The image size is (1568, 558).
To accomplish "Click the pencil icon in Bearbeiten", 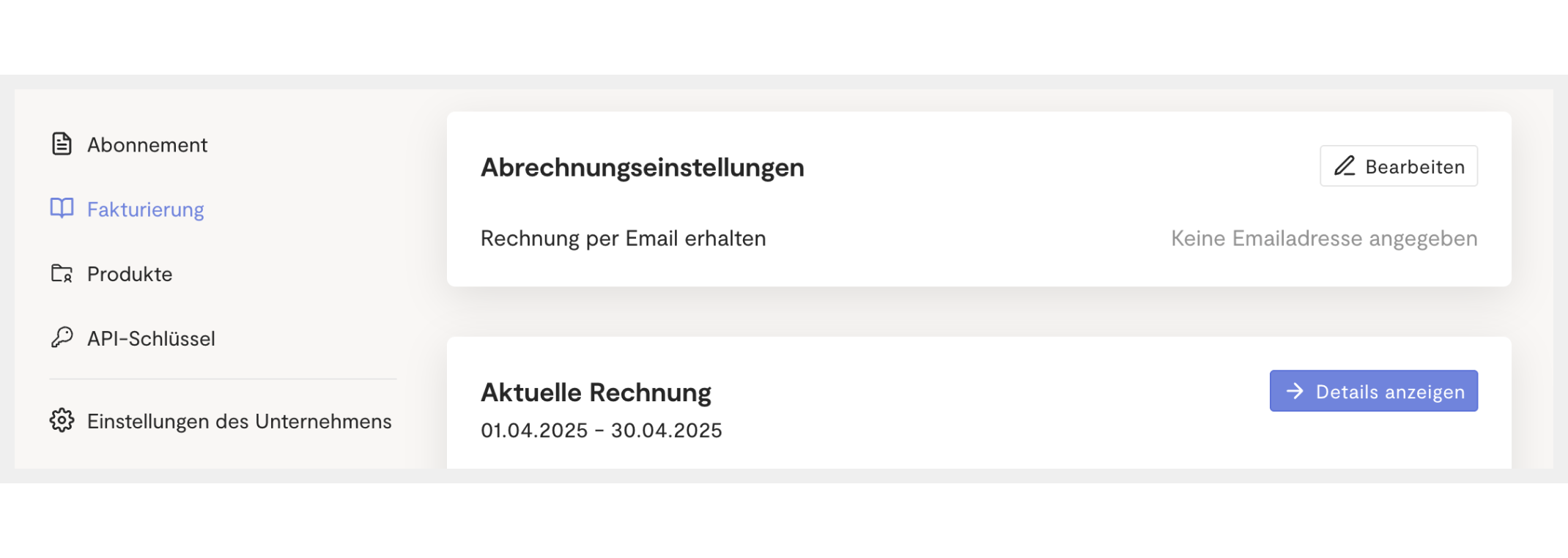I will click(1345, 166).
